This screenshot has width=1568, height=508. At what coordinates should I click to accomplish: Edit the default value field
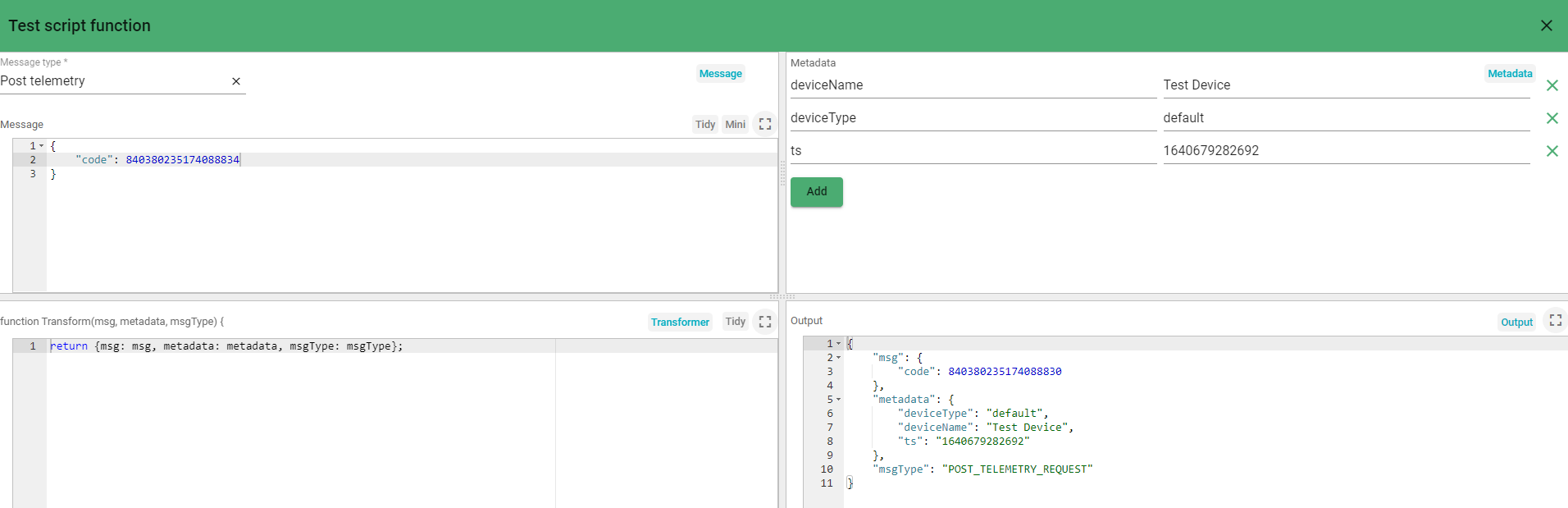(x=1347, y=118)
